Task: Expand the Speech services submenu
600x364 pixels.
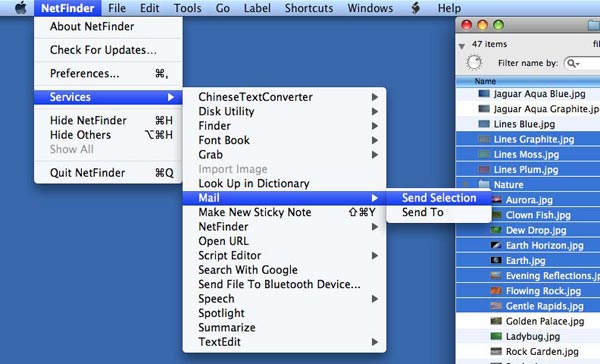Action: tap(375, 299)
